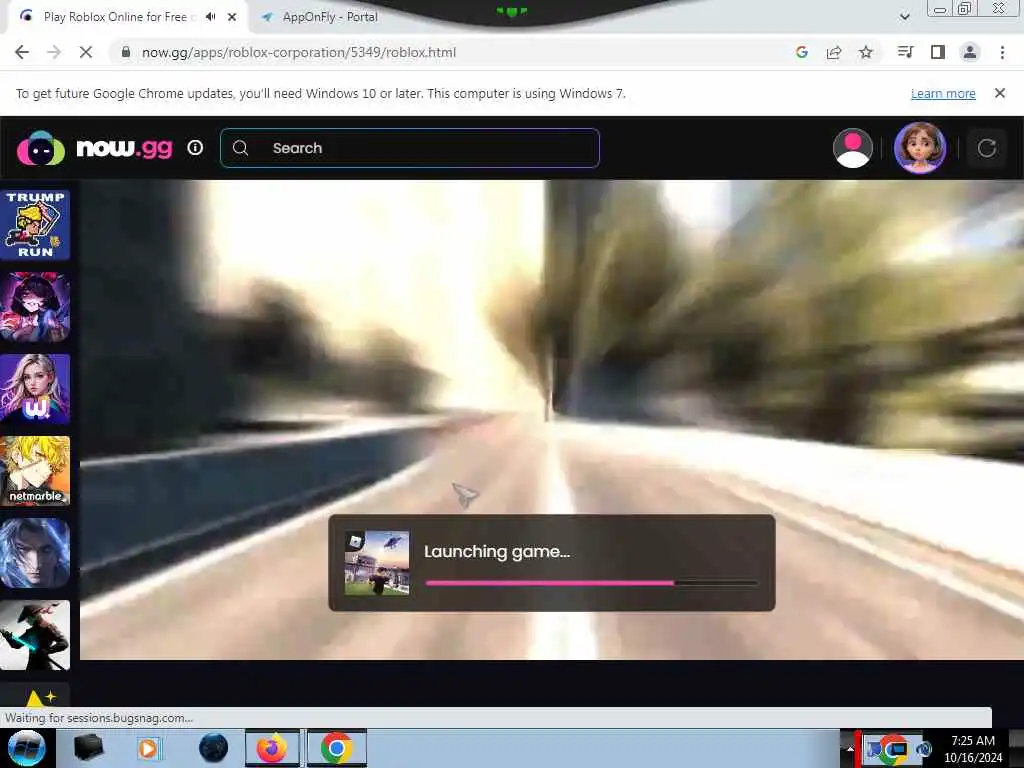Viewport: 1024px width, 768px height.
Task: Open the silver-haired warrior game thumbnail
Action: 35,553
